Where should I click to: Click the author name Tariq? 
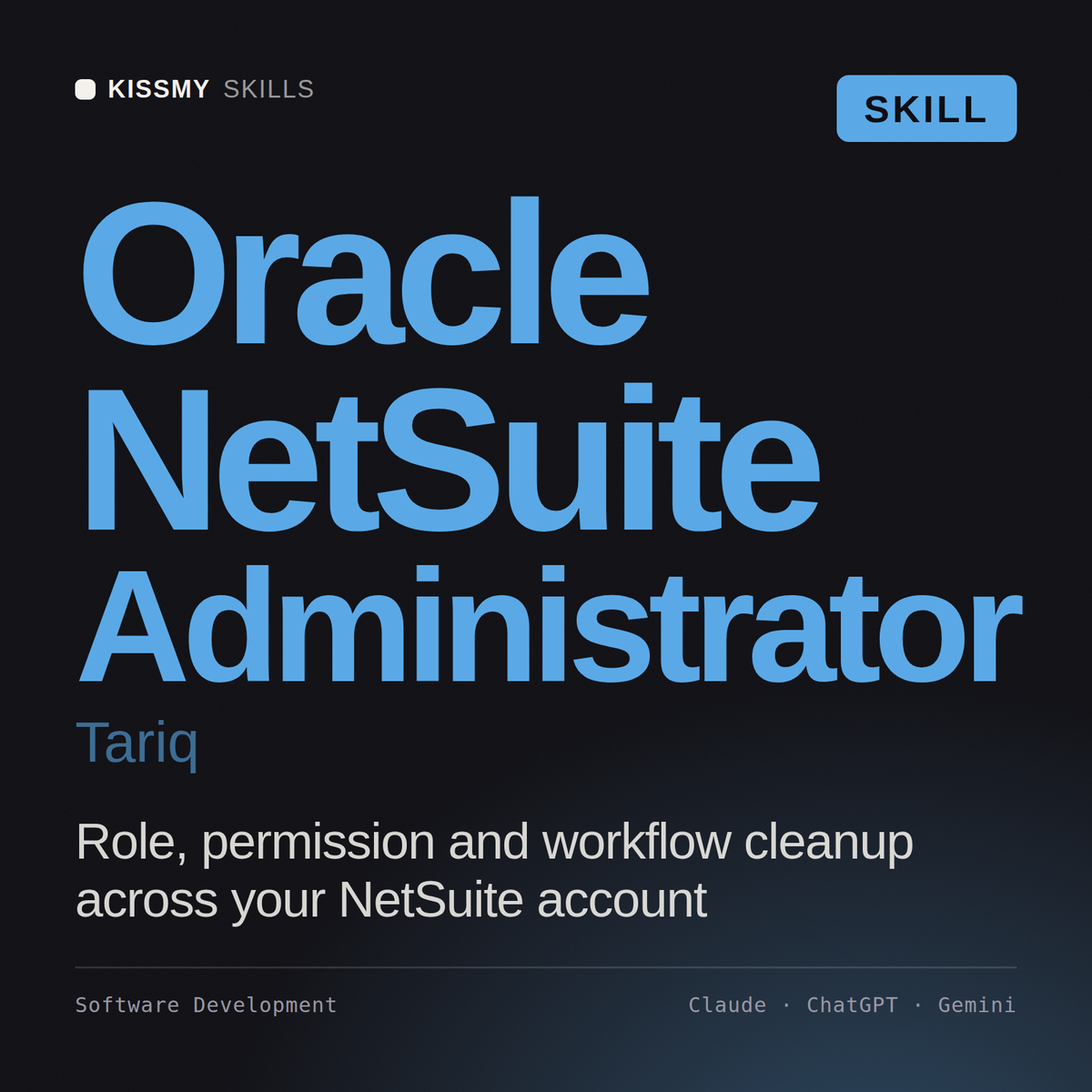coord(137,743)
